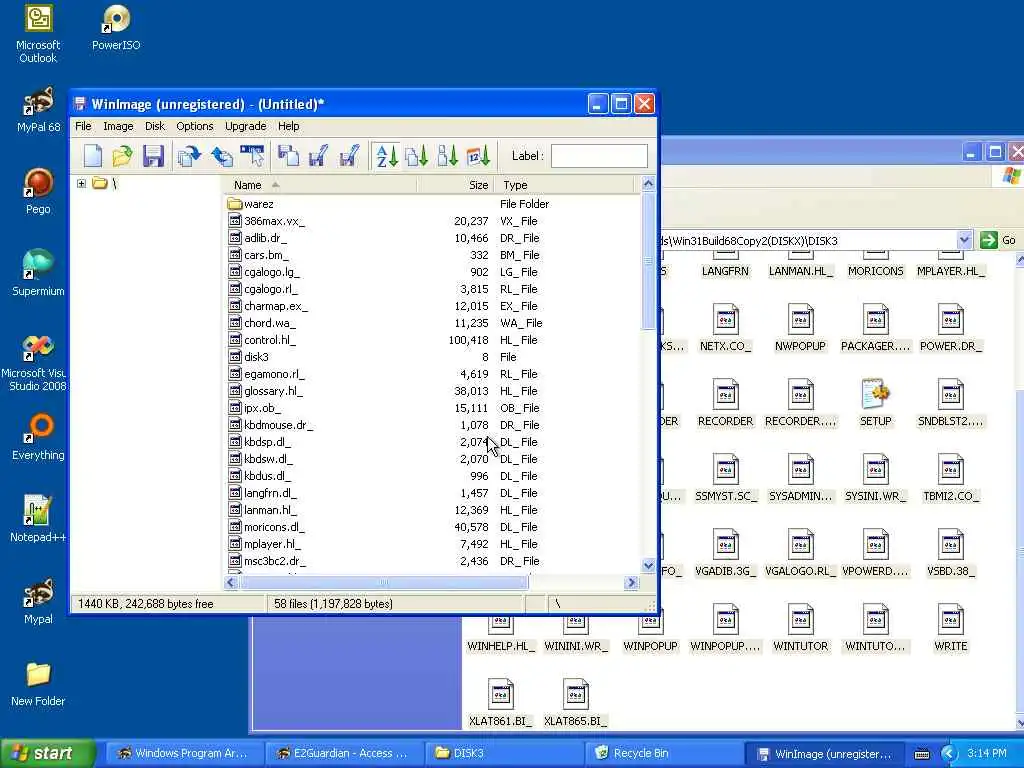Click the Label text field

[599, 156]
